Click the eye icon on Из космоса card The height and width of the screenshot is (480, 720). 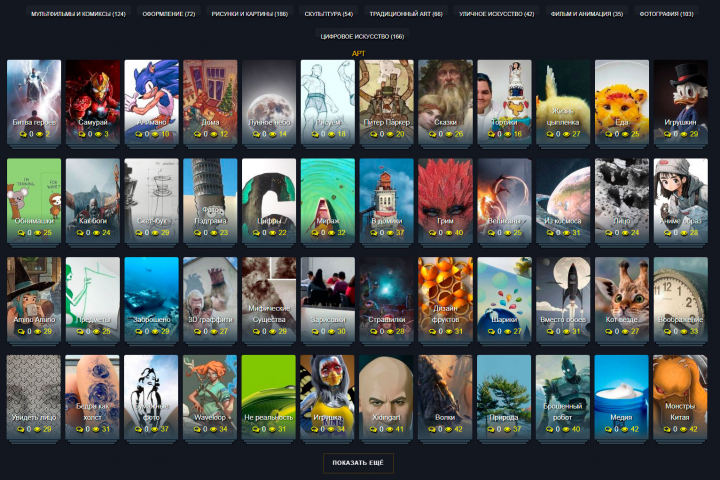(566, 233)
